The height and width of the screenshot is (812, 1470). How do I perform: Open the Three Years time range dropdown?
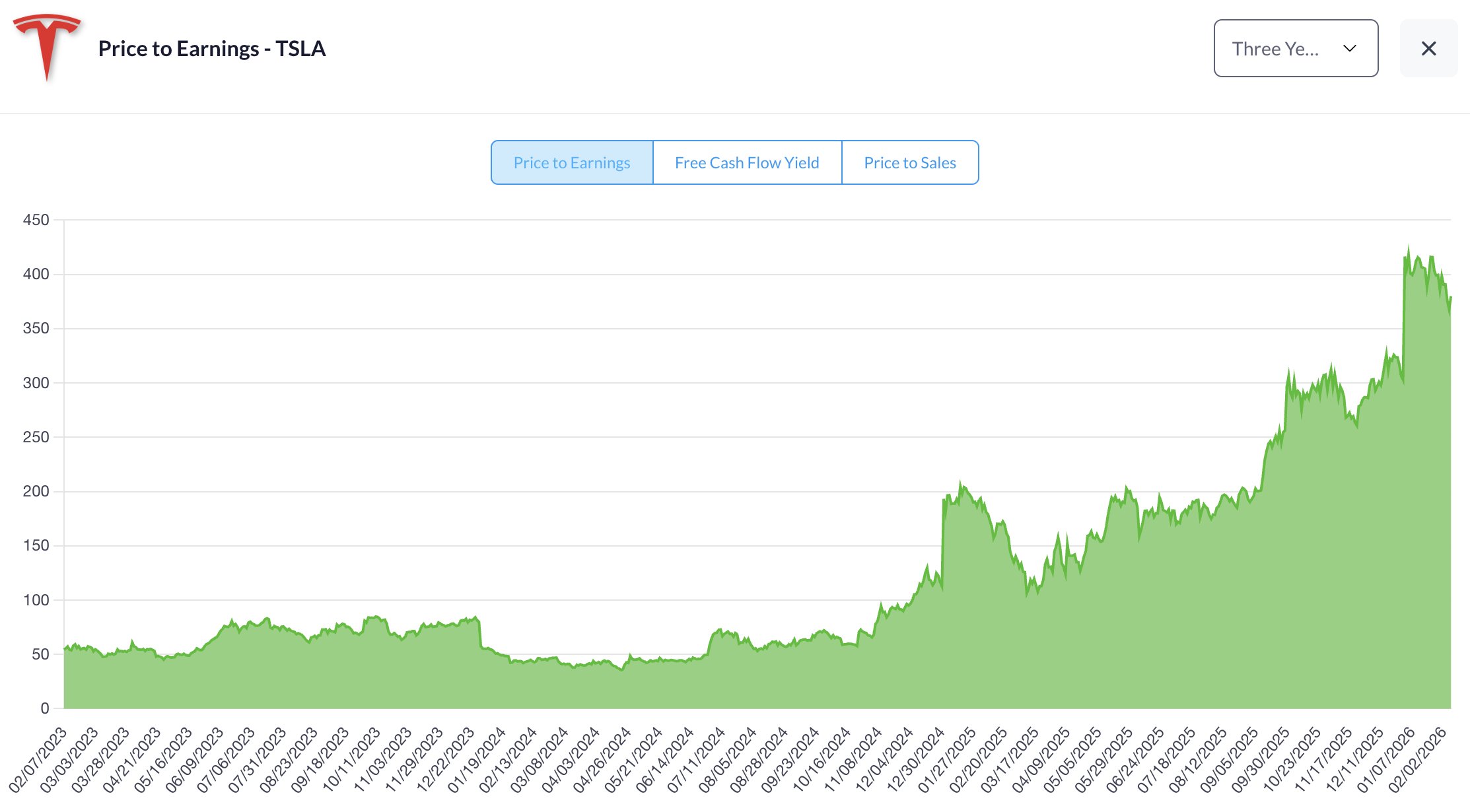pyautogui.click(x=1295, y=48)
